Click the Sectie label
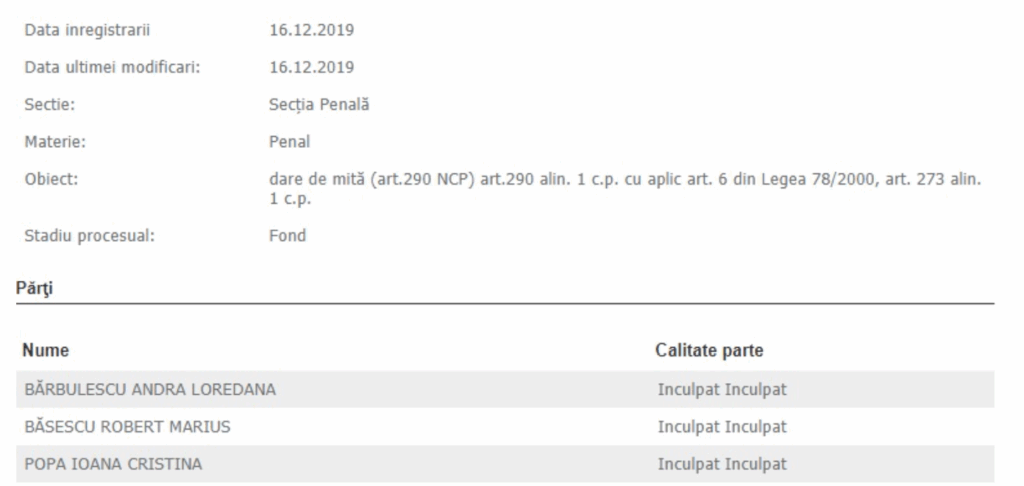Viewport: 1024px width, 486px height. click(50, 105)
